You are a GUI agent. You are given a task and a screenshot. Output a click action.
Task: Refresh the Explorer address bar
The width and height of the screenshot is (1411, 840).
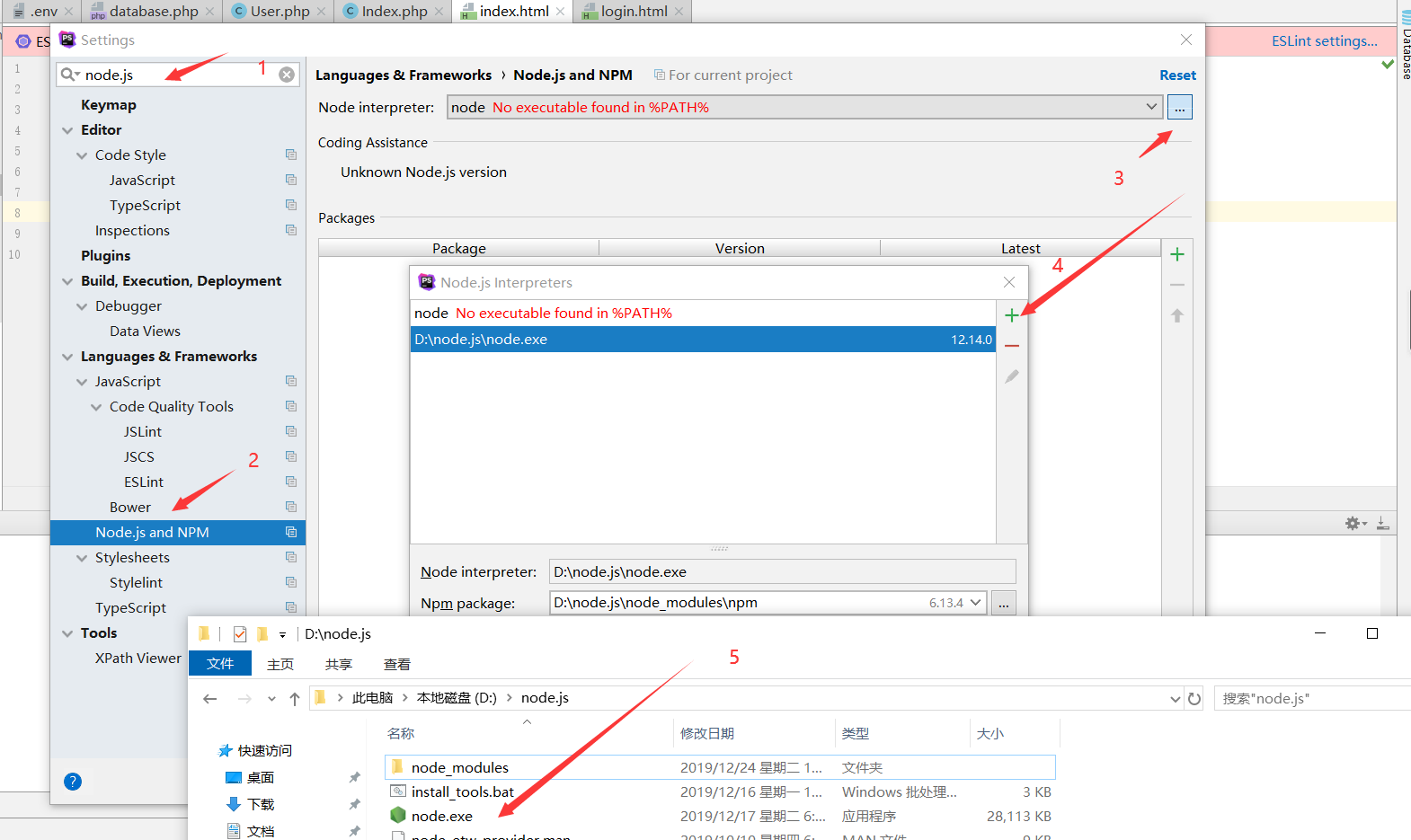pyautogui.click(x=1194, y=698)
